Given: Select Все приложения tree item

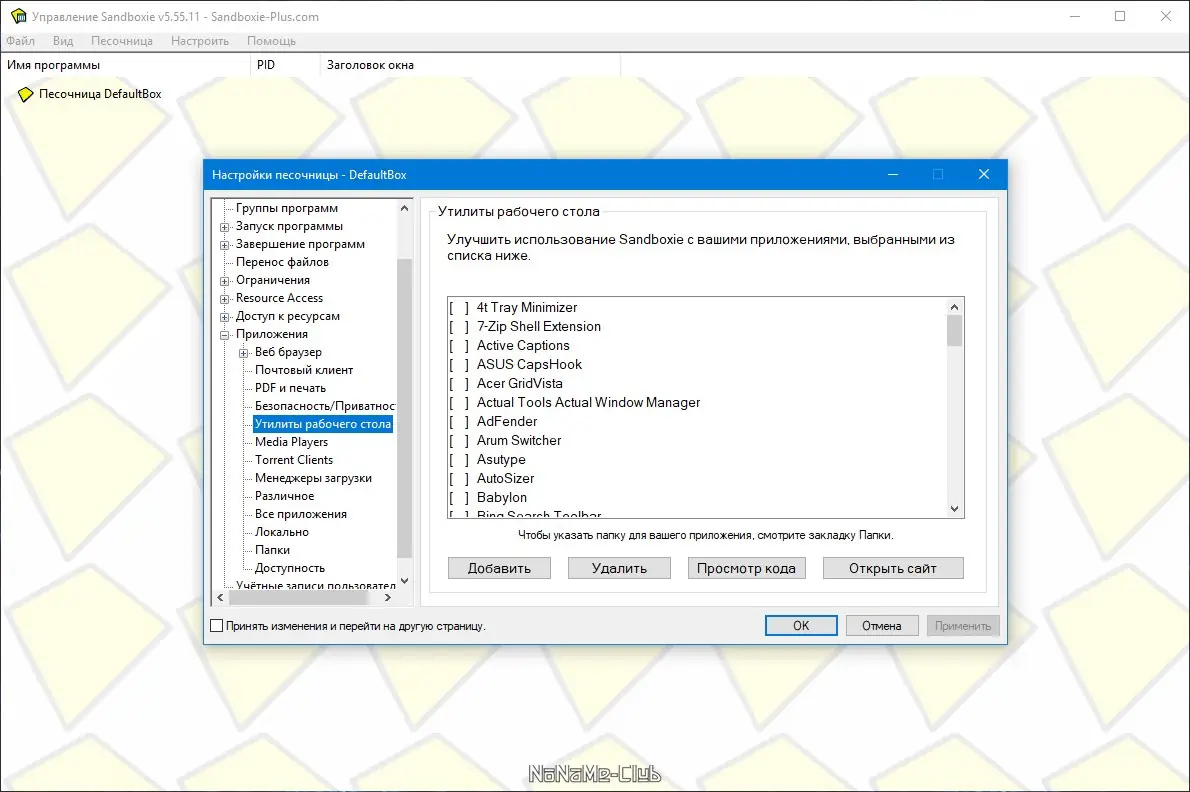Looking at the screenshot, I should pyautogui.click(x=301, y=514).
